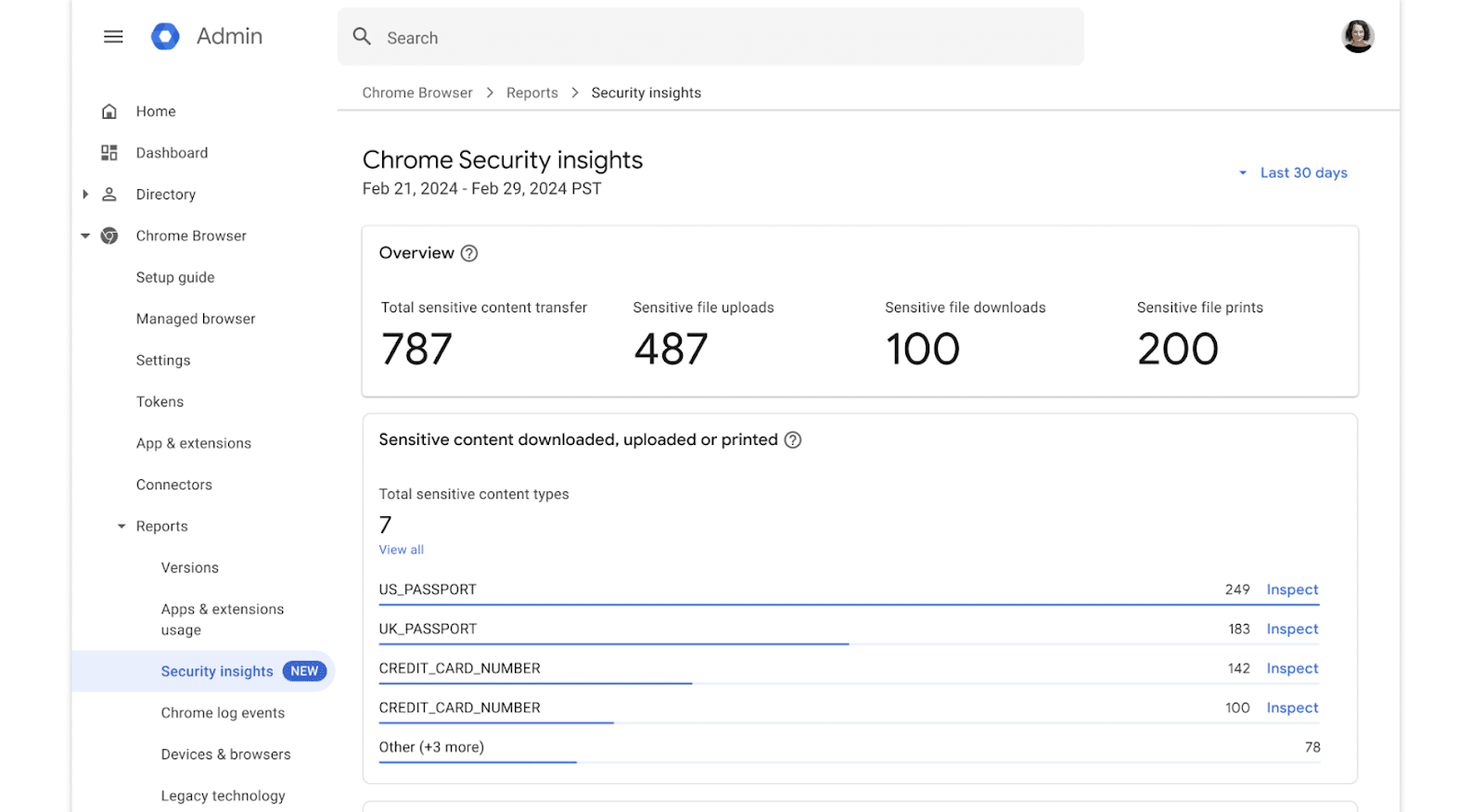Click the Overview help question icon
Screen dimensions: 1484x812
coord(469,254)
